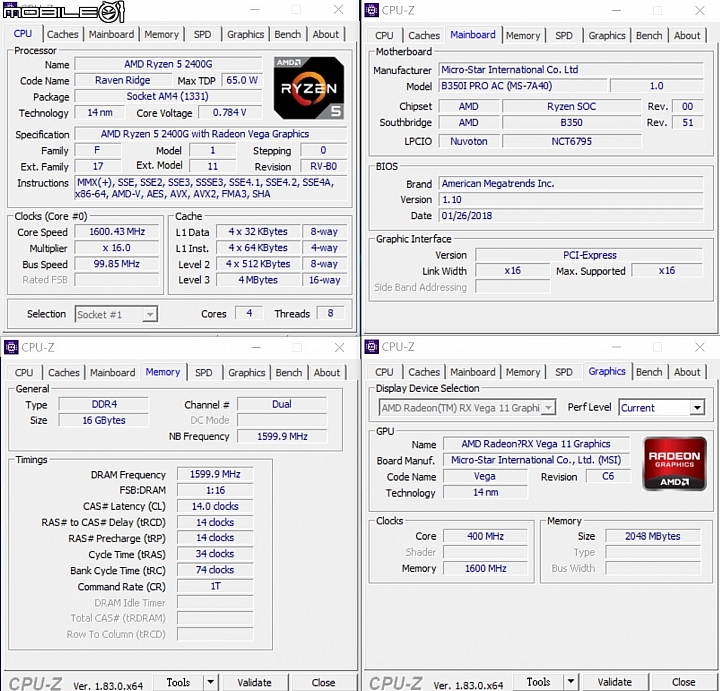The width and height of the screenshot is (720, 691).
Task: Click the Radeon Graphics logo in Graphics window
Action: [x=674, y=463]
